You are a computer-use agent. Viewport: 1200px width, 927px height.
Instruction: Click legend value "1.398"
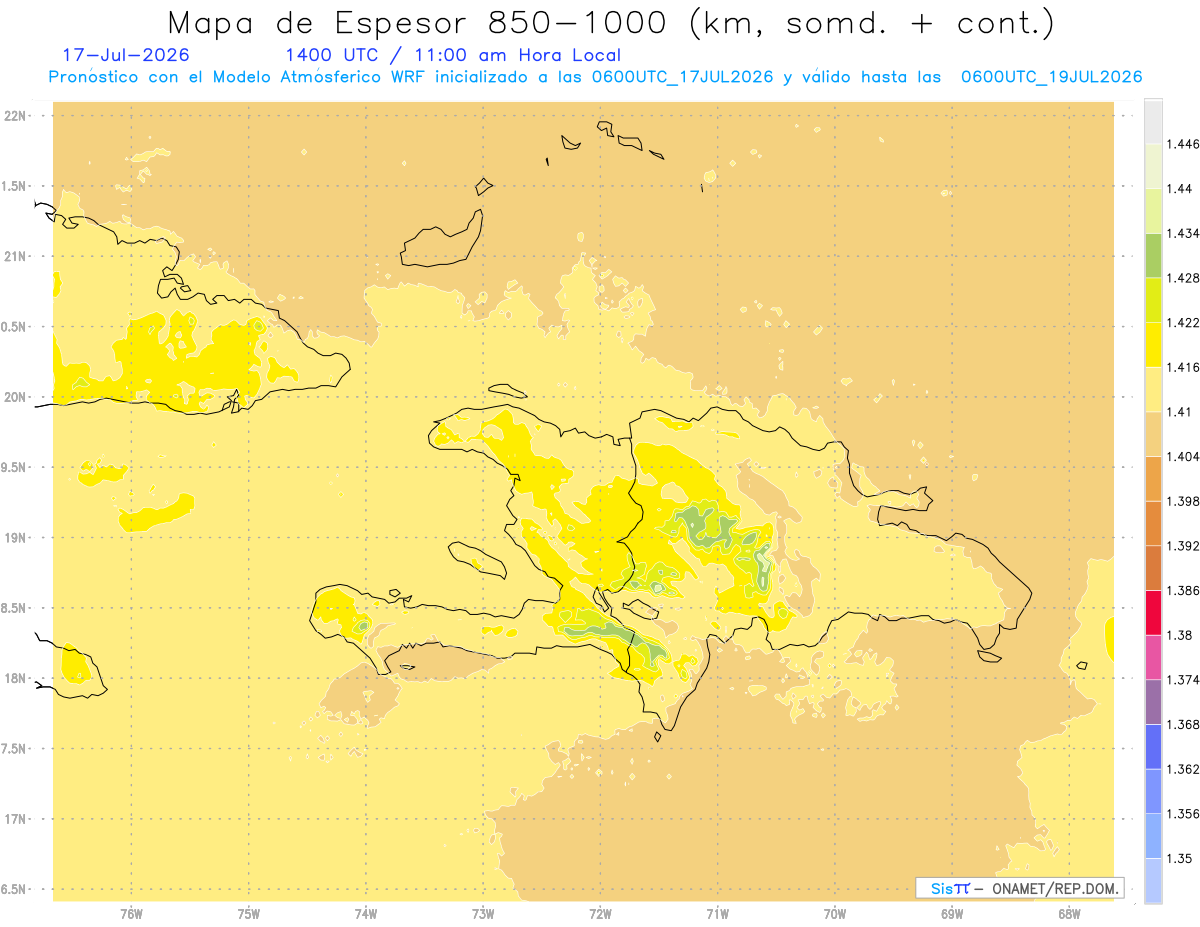1183,501
